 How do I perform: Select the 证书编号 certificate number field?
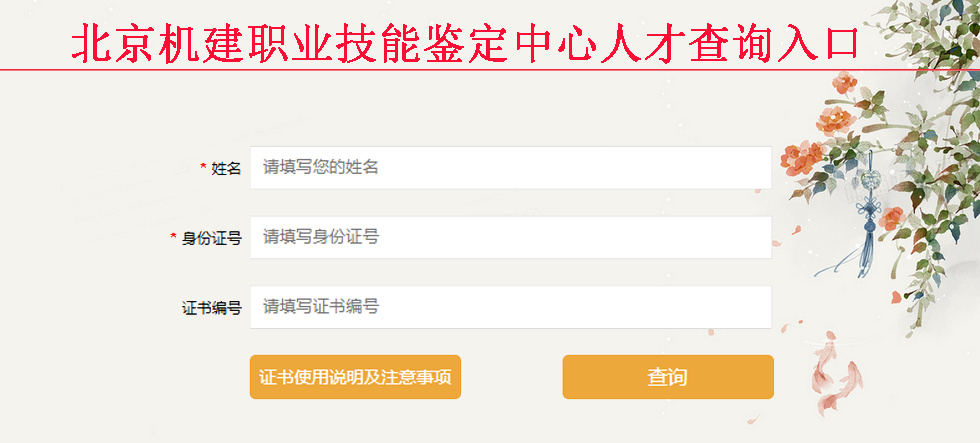[510, 307]
